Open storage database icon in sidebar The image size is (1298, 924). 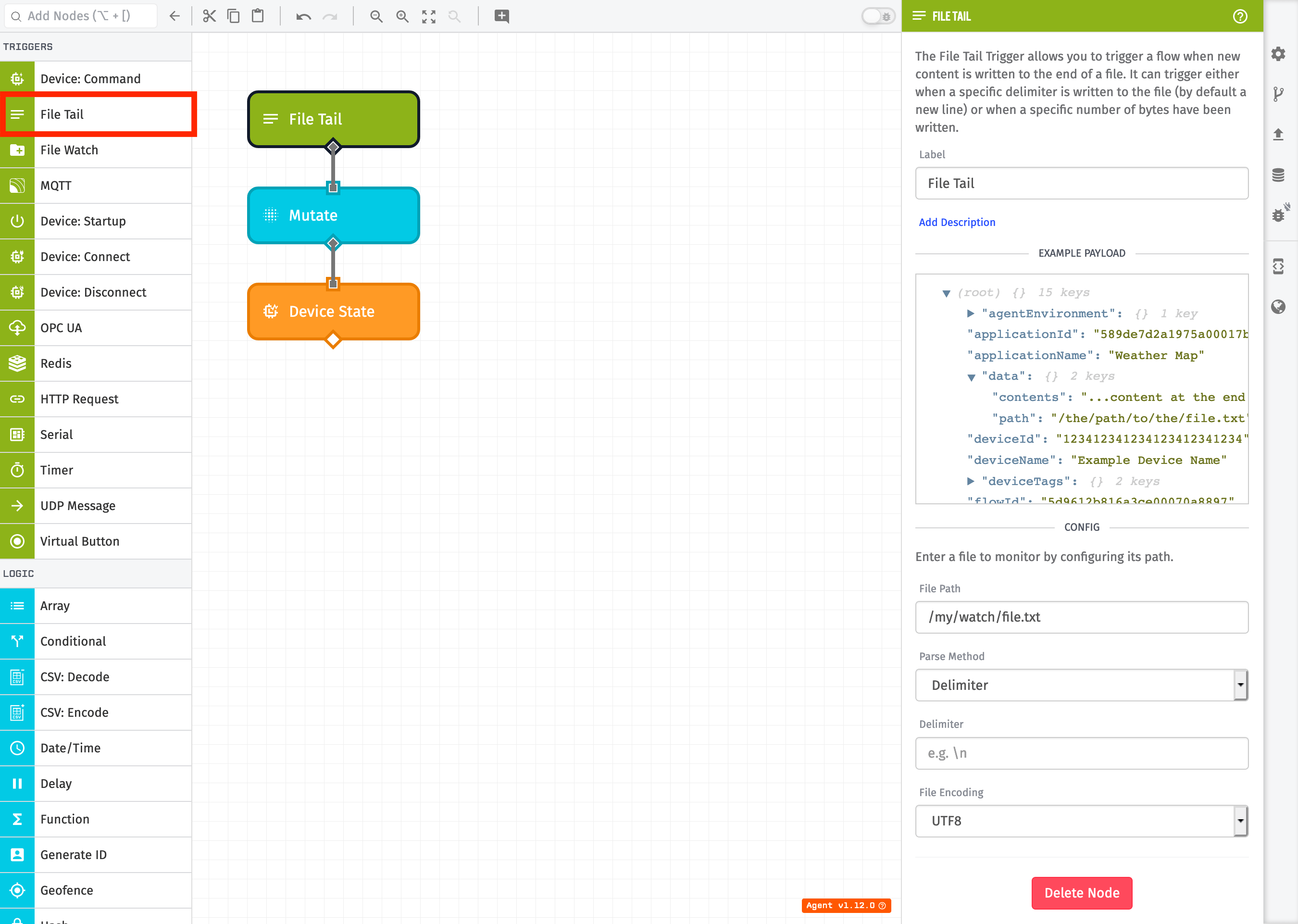pyautogui.click(x=1278, y=175)
